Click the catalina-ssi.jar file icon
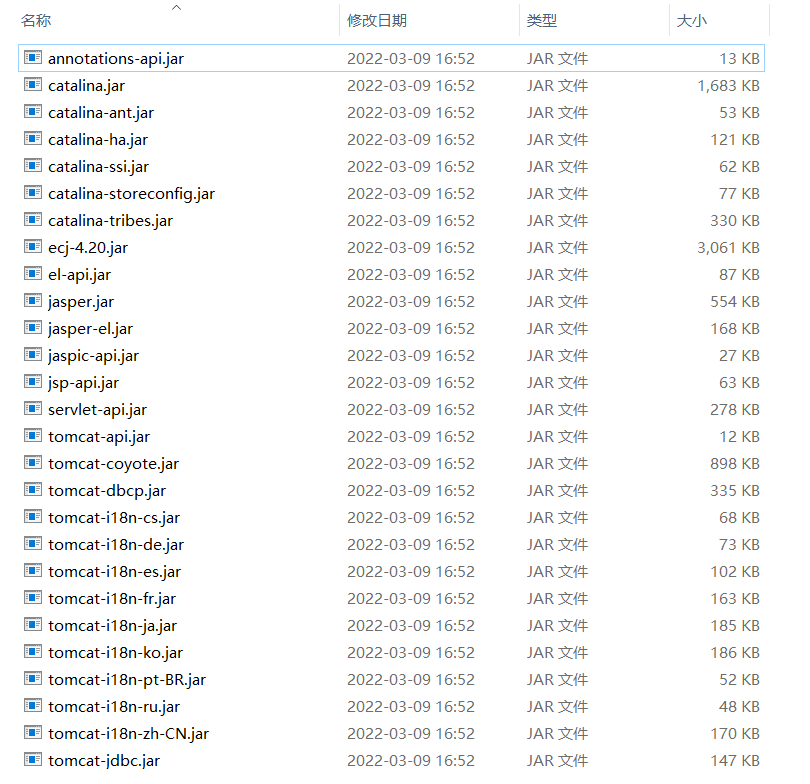810x784 pixels. pos(33,165)
